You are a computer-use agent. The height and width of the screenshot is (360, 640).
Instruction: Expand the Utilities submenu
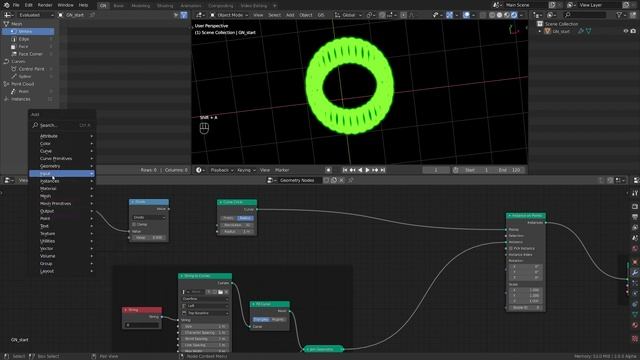pyautogui.click(x=62, y=241)
